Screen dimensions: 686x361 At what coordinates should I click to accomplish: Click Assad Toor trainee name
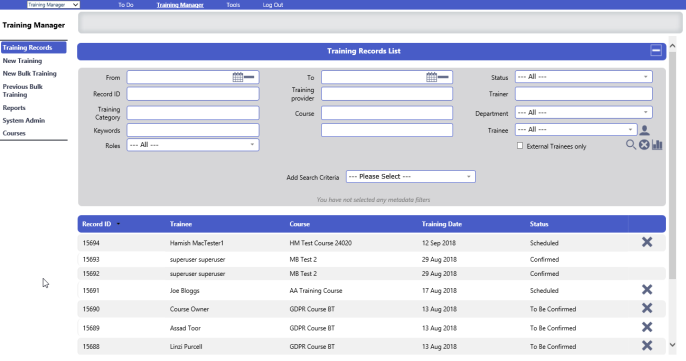point(185,328)
